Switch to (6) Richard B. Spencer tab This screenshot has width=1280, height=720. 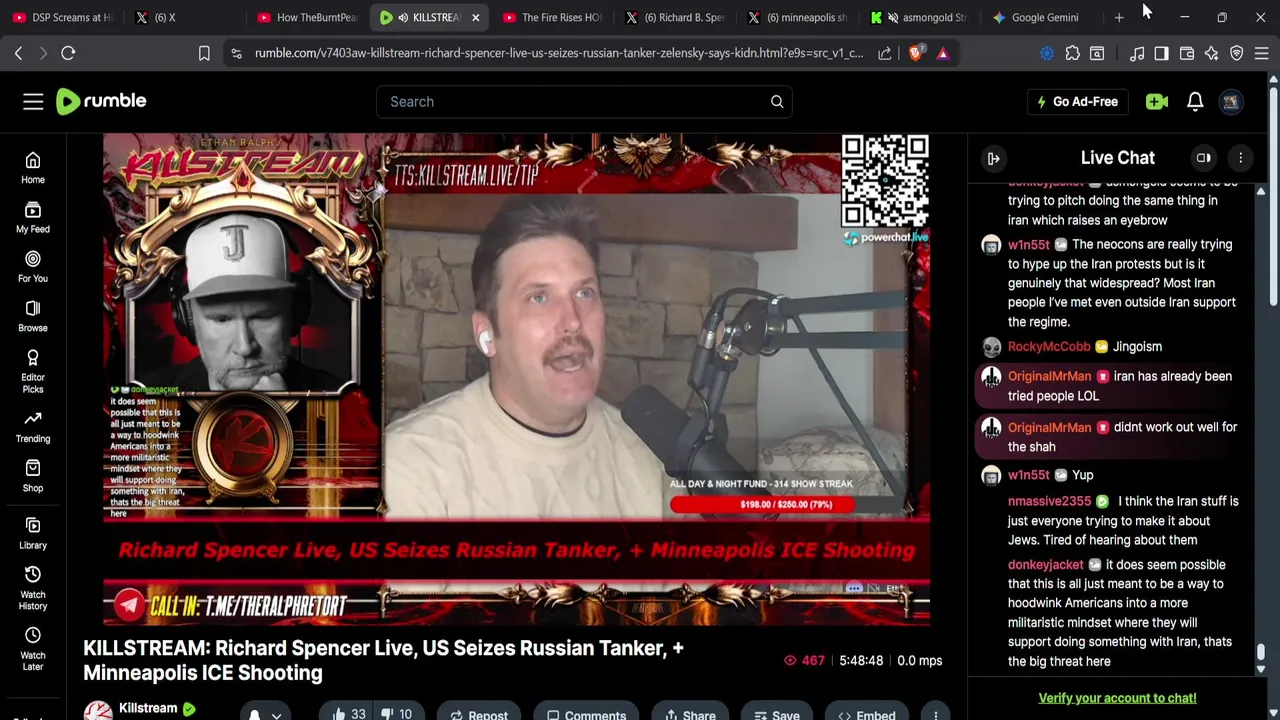point(675,17)
